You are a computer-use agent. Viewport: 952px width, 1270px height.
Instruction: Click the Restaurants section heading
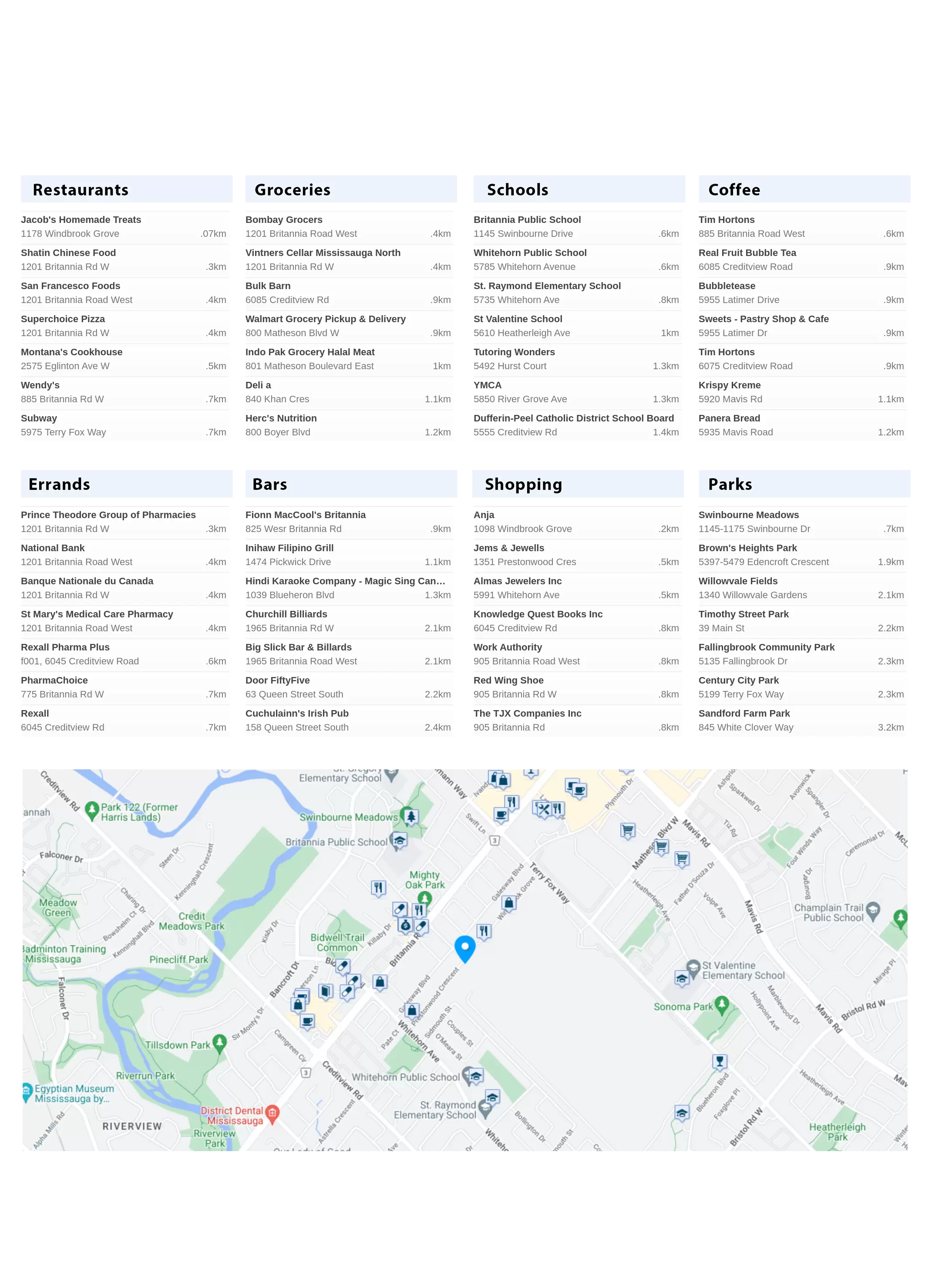(81, 189)
